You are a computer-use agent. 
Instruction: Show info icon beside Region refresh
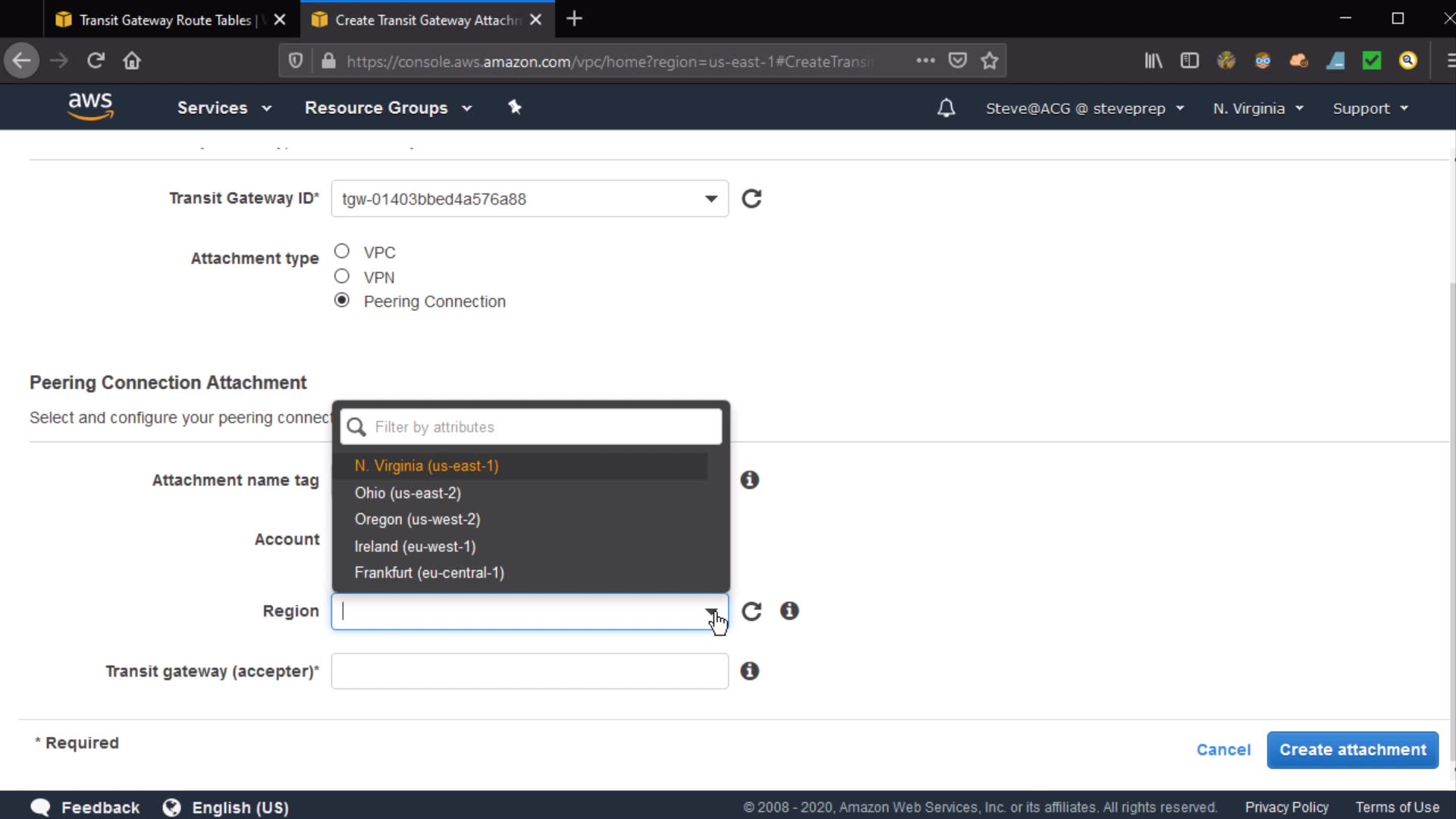(x=789, y=611)
